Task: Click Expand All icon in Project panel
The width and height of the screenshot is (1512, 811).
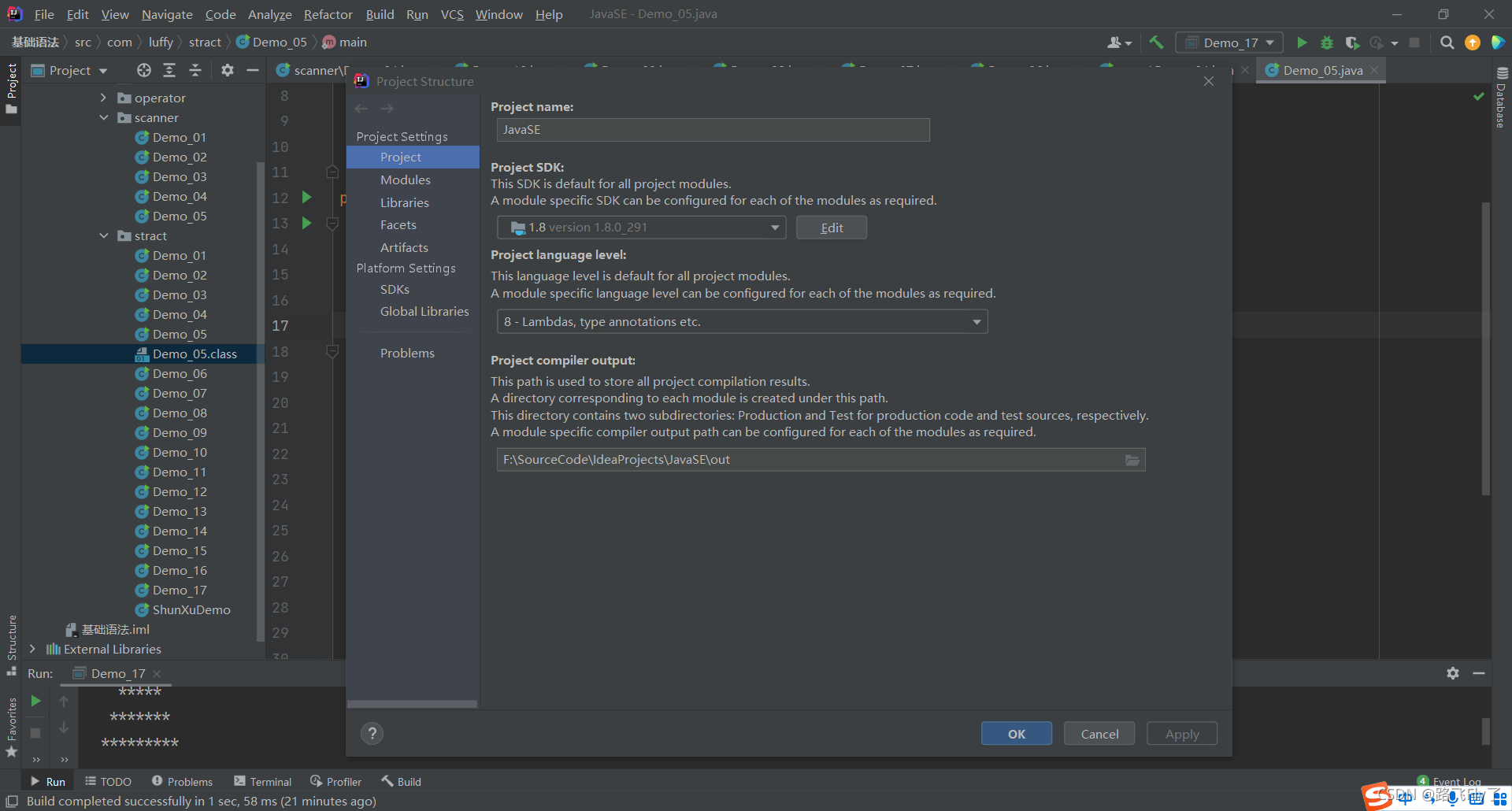Action: coord(169,70)
